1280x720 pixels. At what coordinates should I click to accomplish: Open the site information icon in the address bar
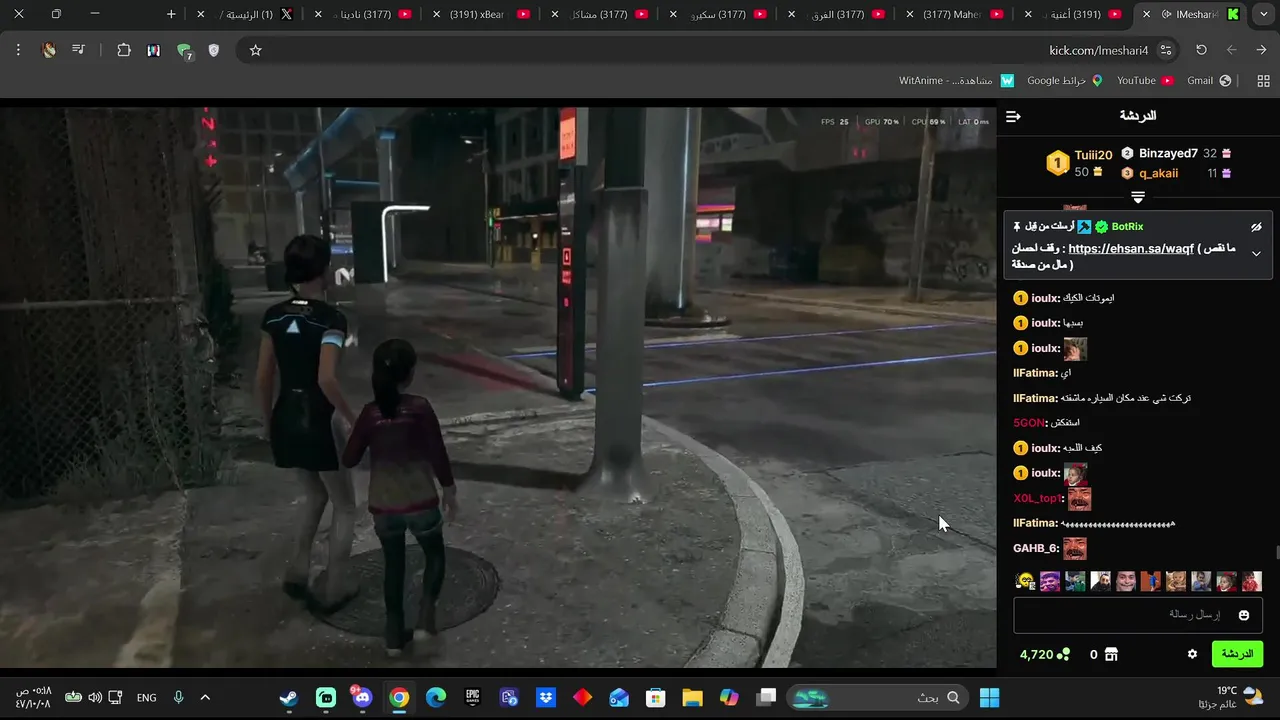1165,50
